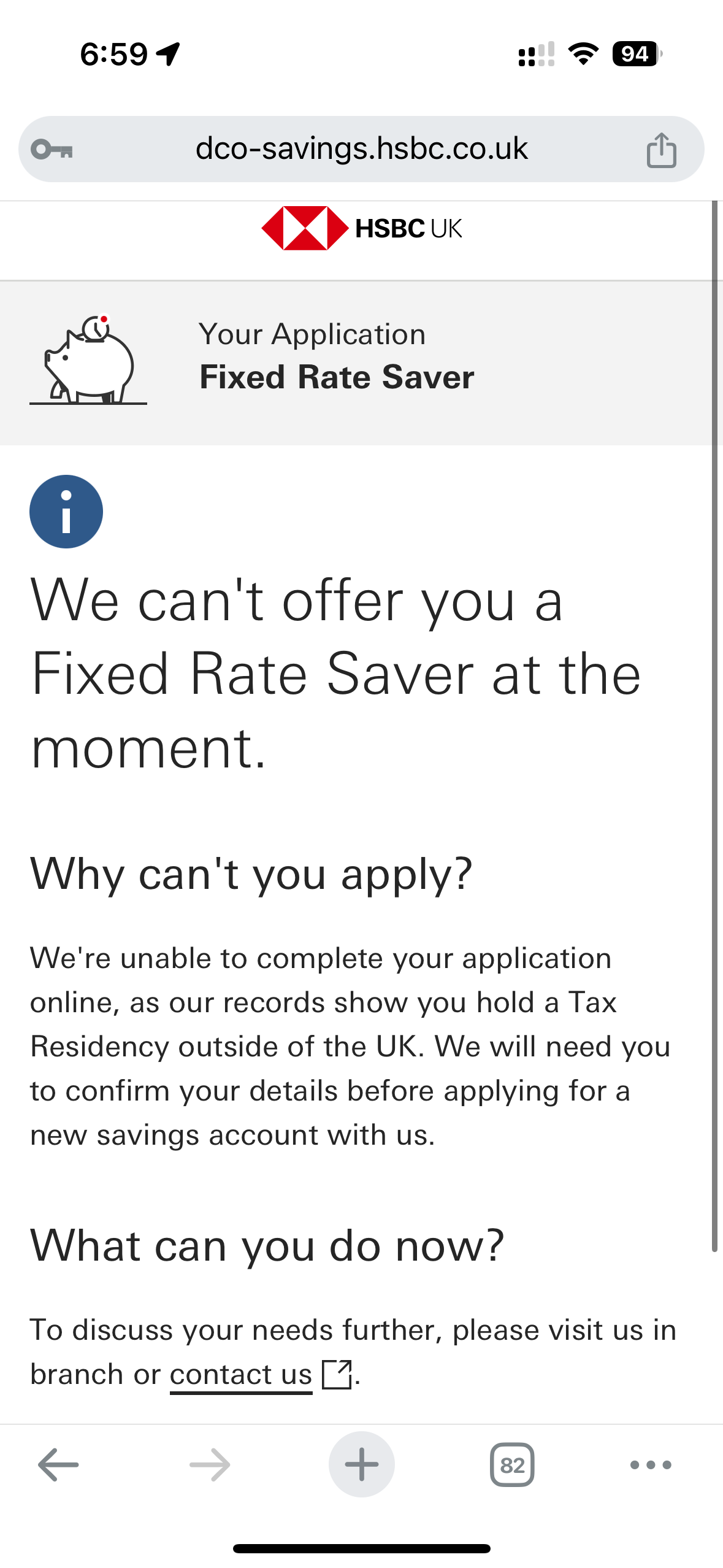Tap the page scrollbar on the right
Viewport: 723px width, 1568px height.
pyautogui.click(x=714, y=724)
